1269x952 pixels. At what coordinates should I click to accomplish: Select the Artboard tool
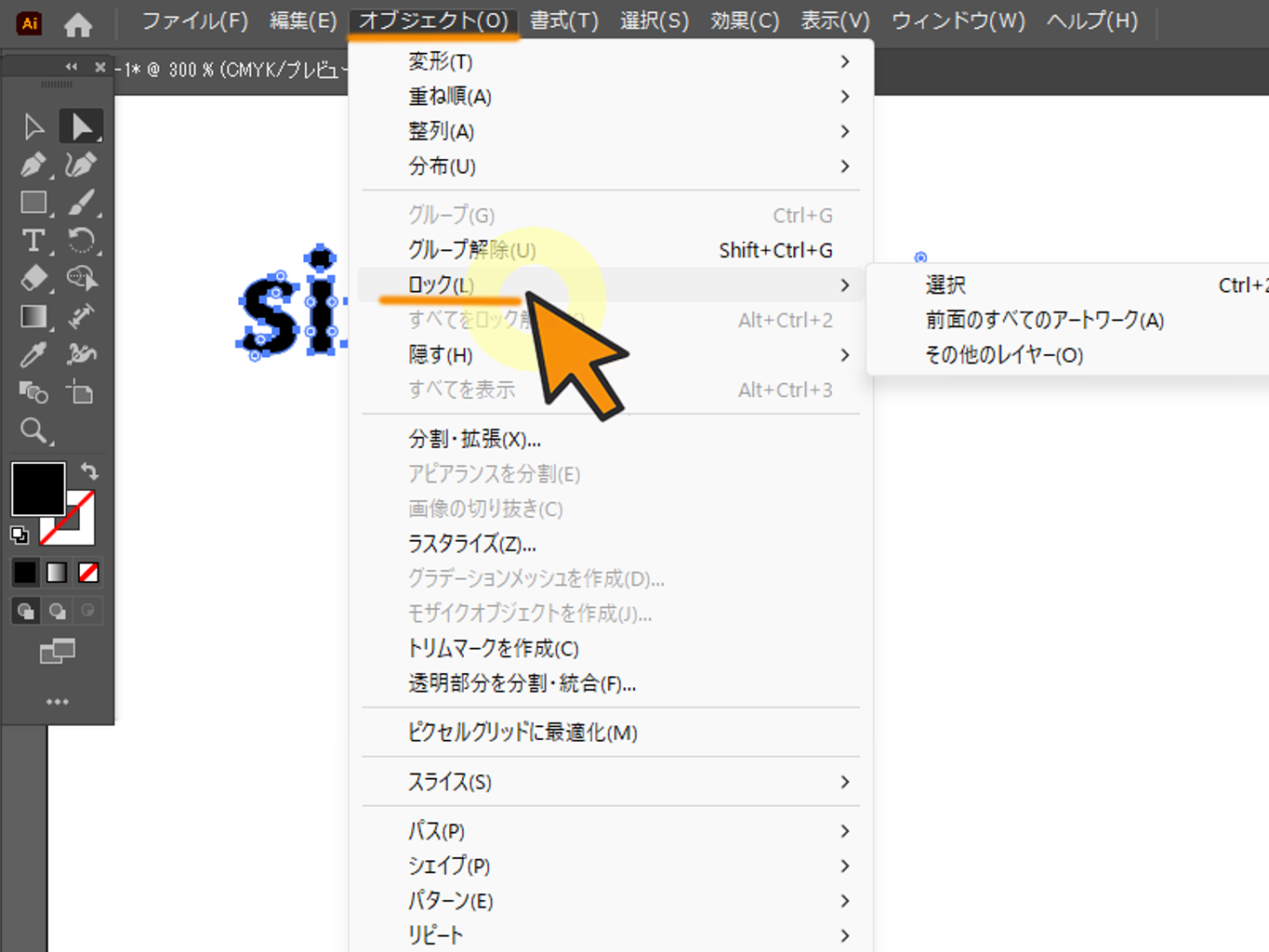[x=81, y=392]
